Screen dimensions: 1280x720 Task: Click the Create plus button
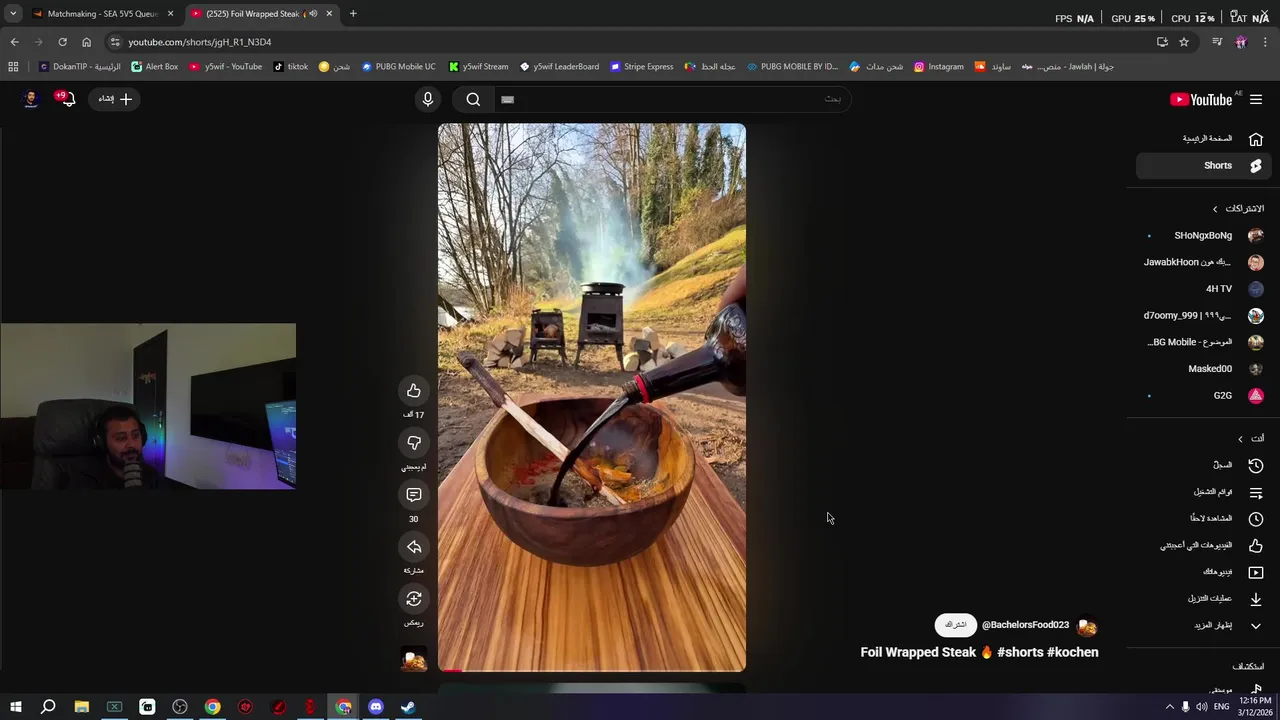(115, 99)
